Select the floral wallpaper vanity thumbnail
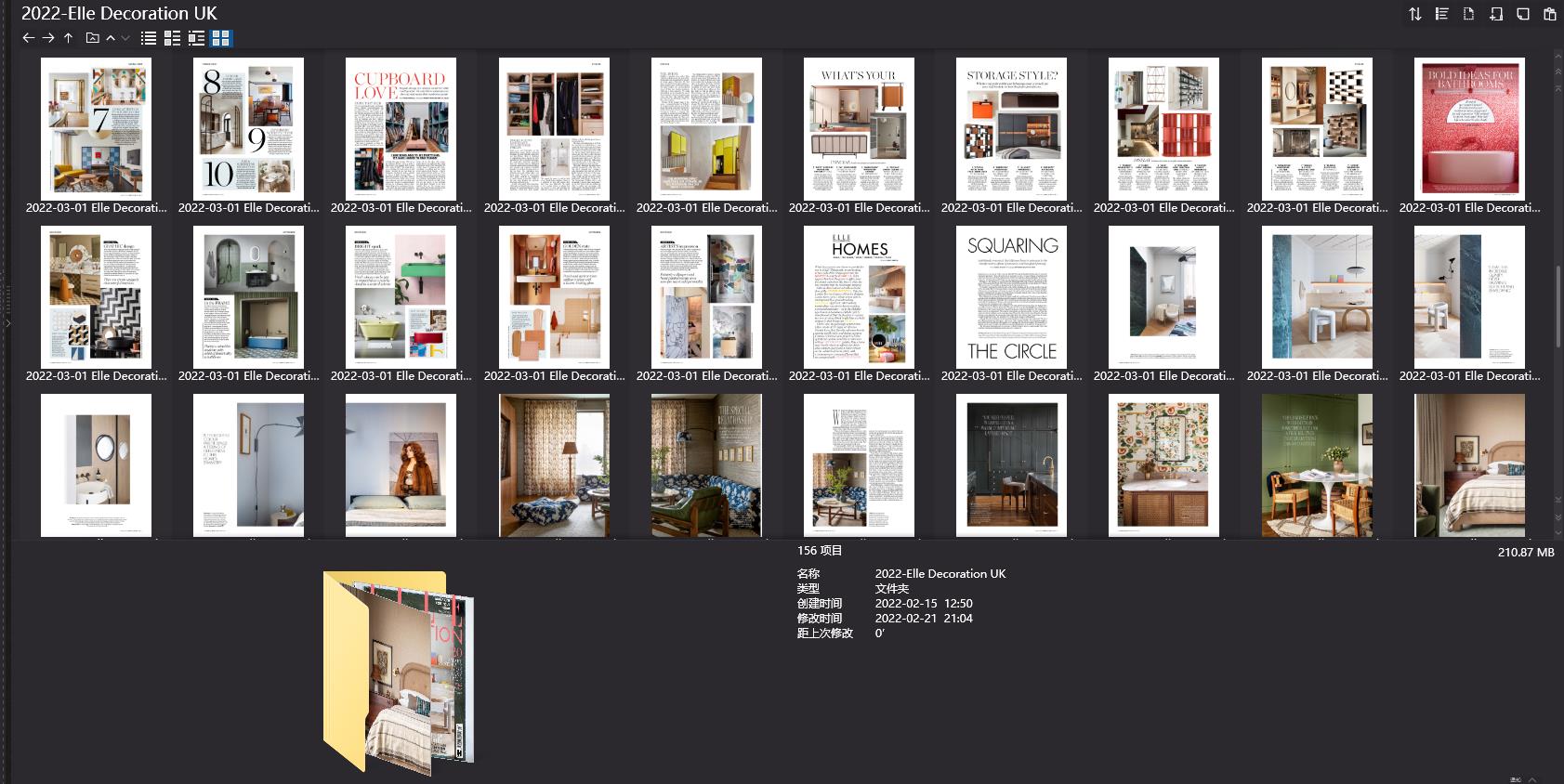The image size is (1564, 784). 1163,465
